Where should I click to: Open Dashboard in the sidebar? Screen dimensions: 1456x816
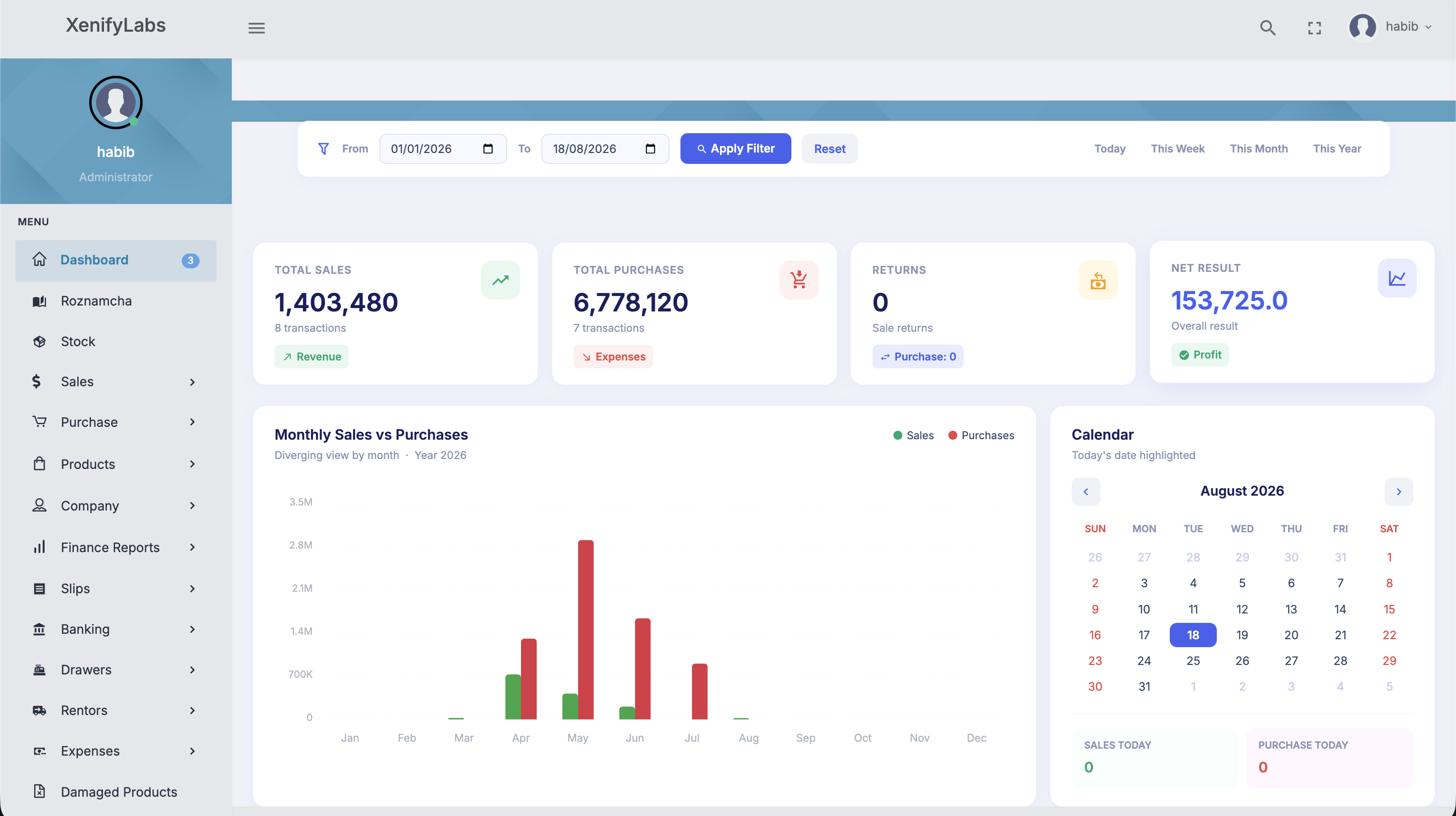pos(116,260)
